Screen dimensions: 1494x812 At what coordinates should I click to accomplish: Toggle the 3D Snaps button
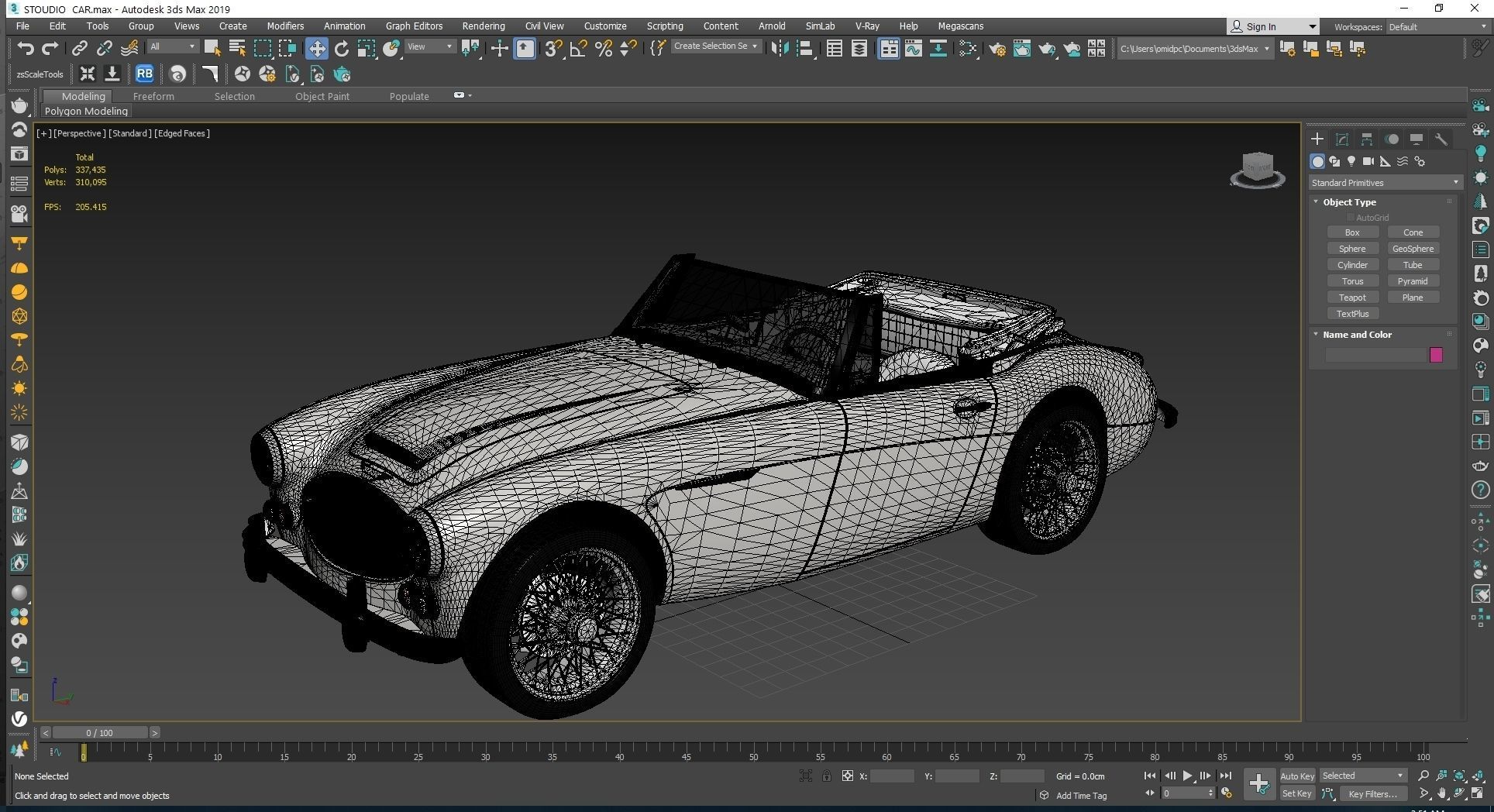553,49
